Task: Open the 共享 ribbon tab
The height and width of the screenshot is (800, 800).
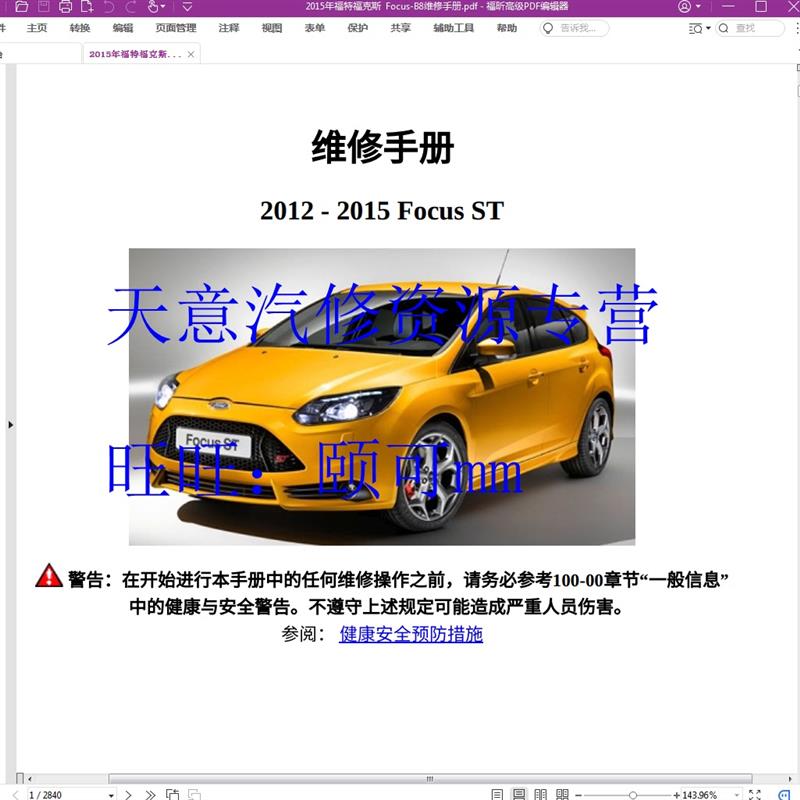Action: pyautogui.click(x=400, y=28)
